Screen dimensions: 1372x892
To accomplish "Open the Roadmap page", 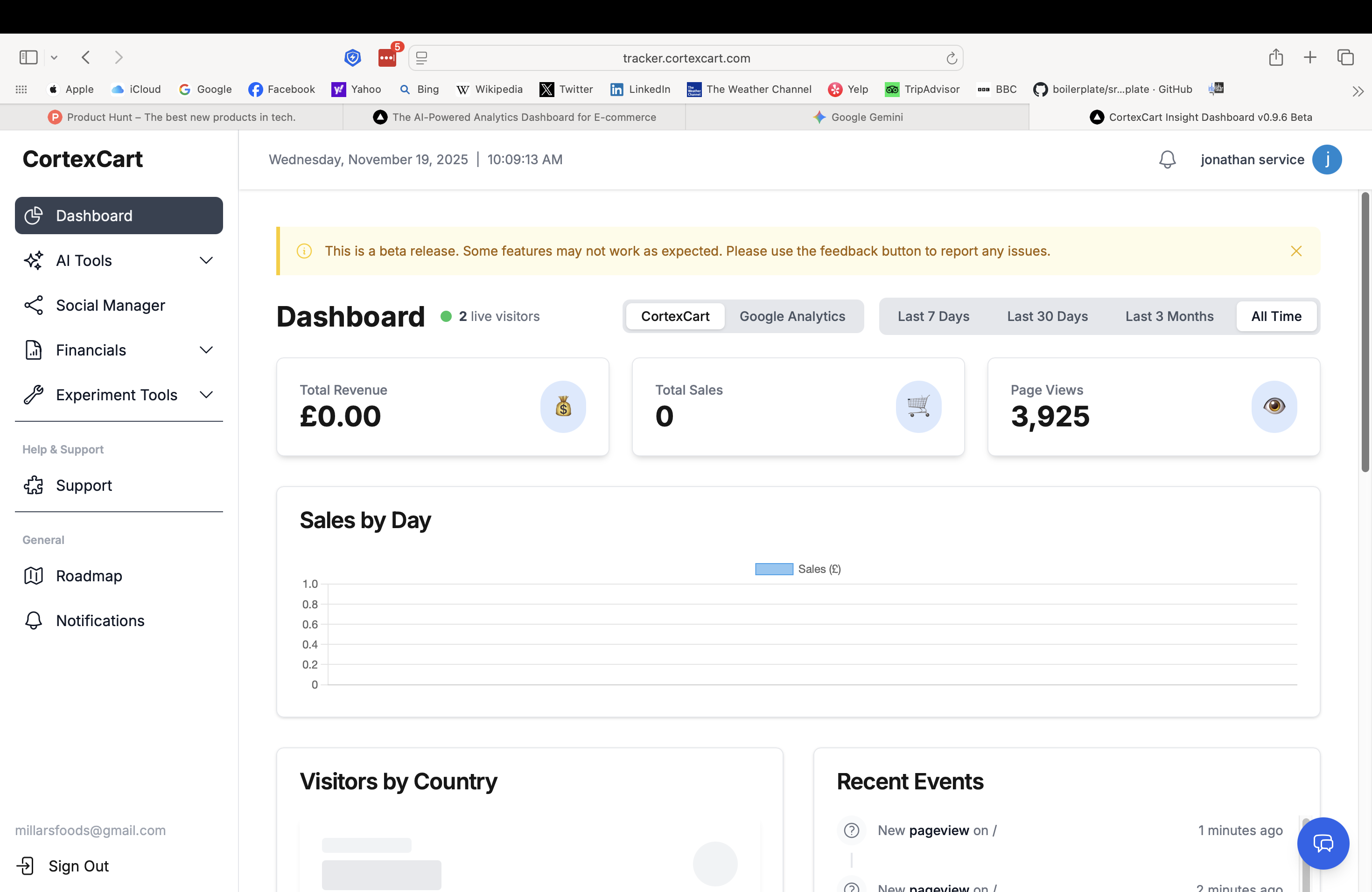I will 89,575.
